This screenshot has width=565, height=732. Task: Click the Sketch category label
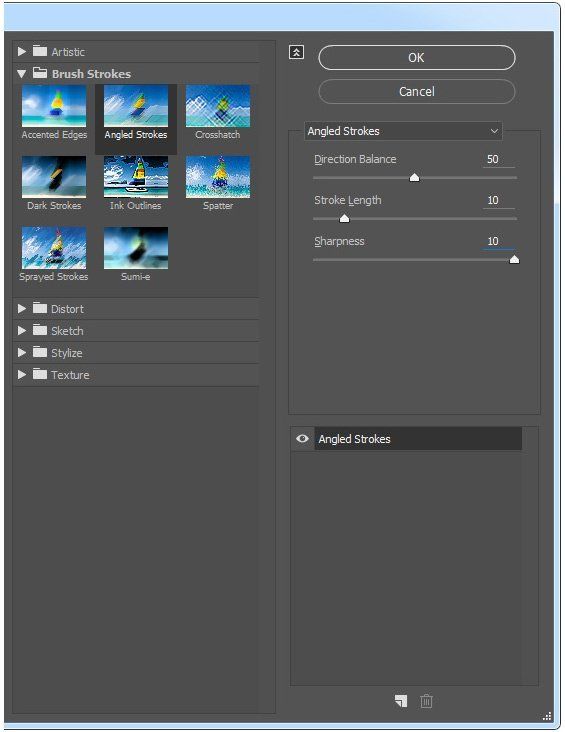(67, 331)
